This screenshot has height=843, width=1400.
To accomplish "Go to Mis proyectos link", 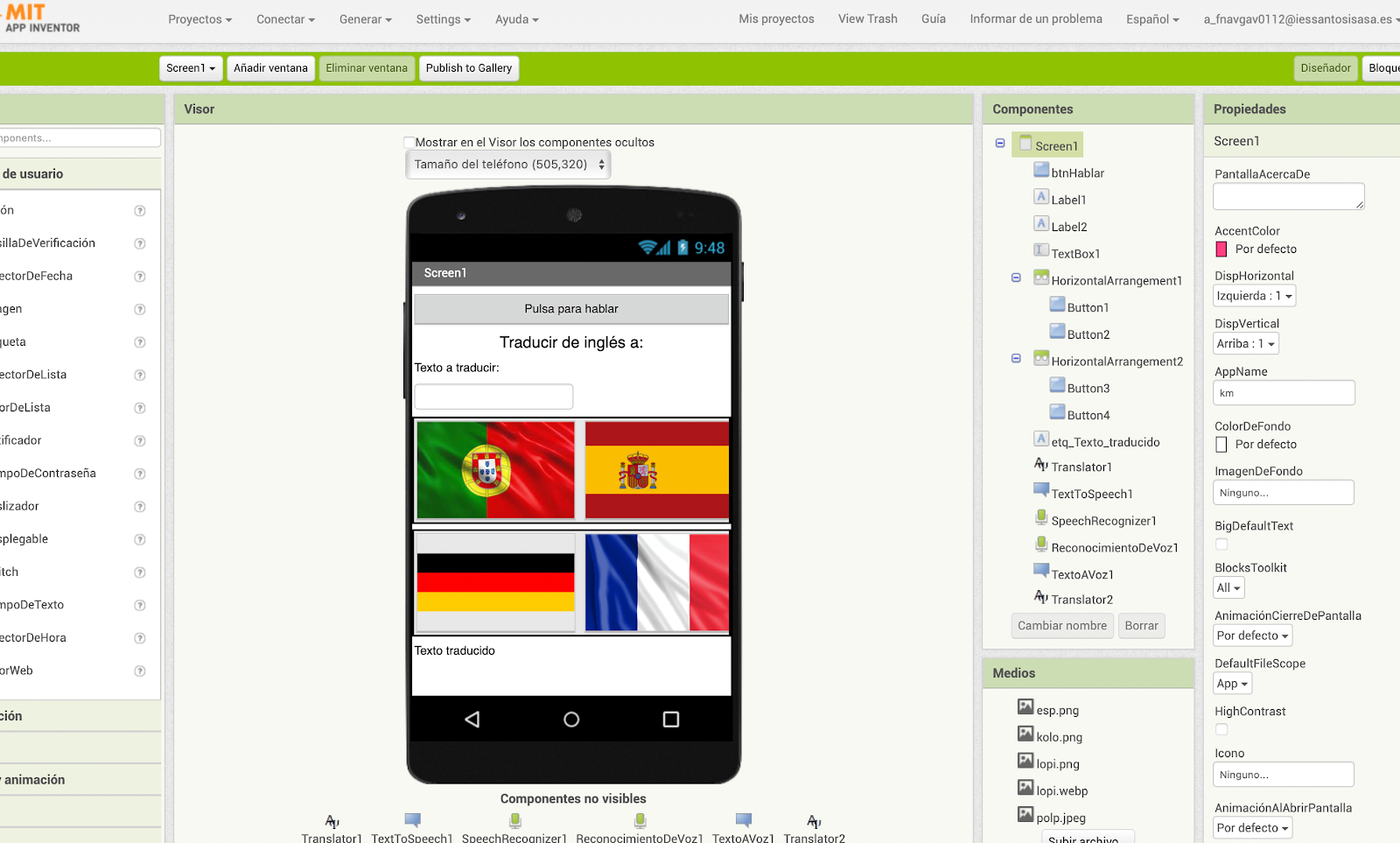I will coord(776,19).
